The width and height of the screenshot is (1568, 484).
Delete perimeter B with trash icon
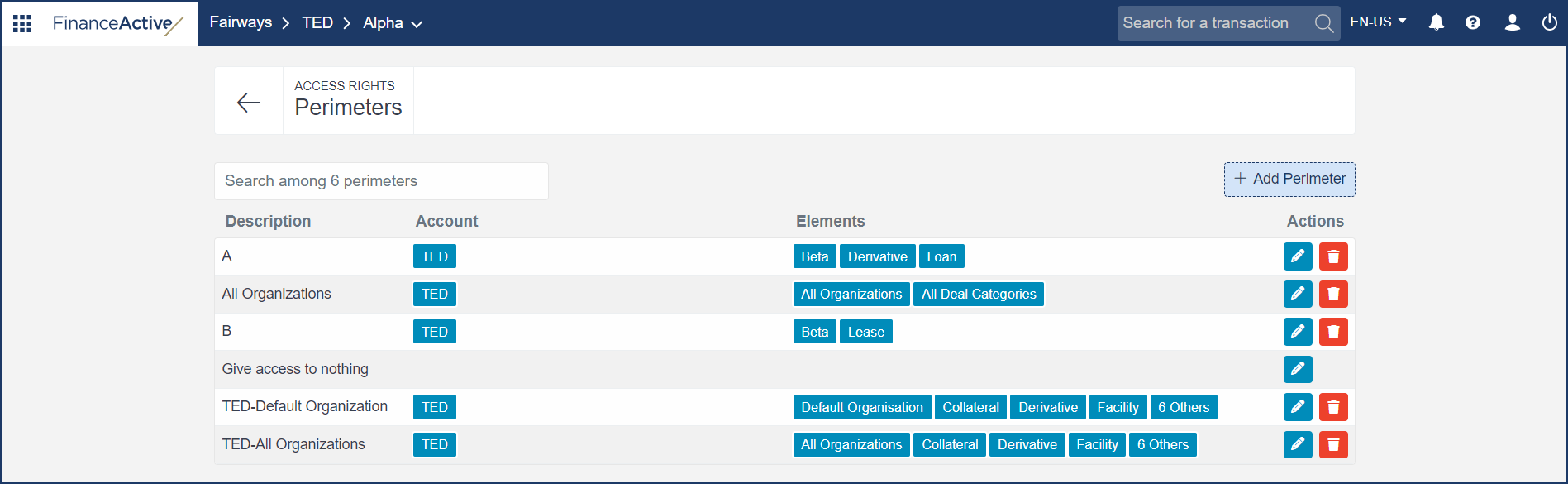click(x=1333, y=332)
